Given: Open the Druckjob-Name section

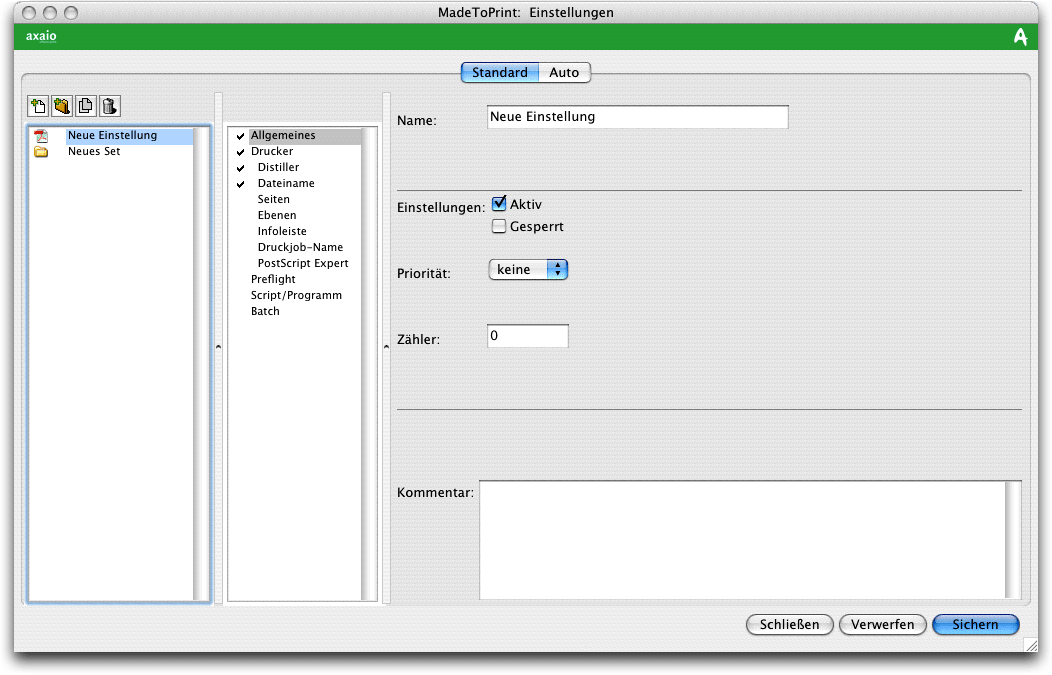Looking at the screenshot, I should click(x=300, y=248).
